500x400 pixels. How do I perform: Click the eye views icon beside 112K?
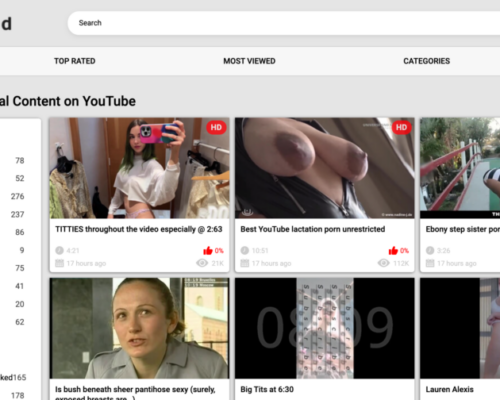click(x=383, y=263)
